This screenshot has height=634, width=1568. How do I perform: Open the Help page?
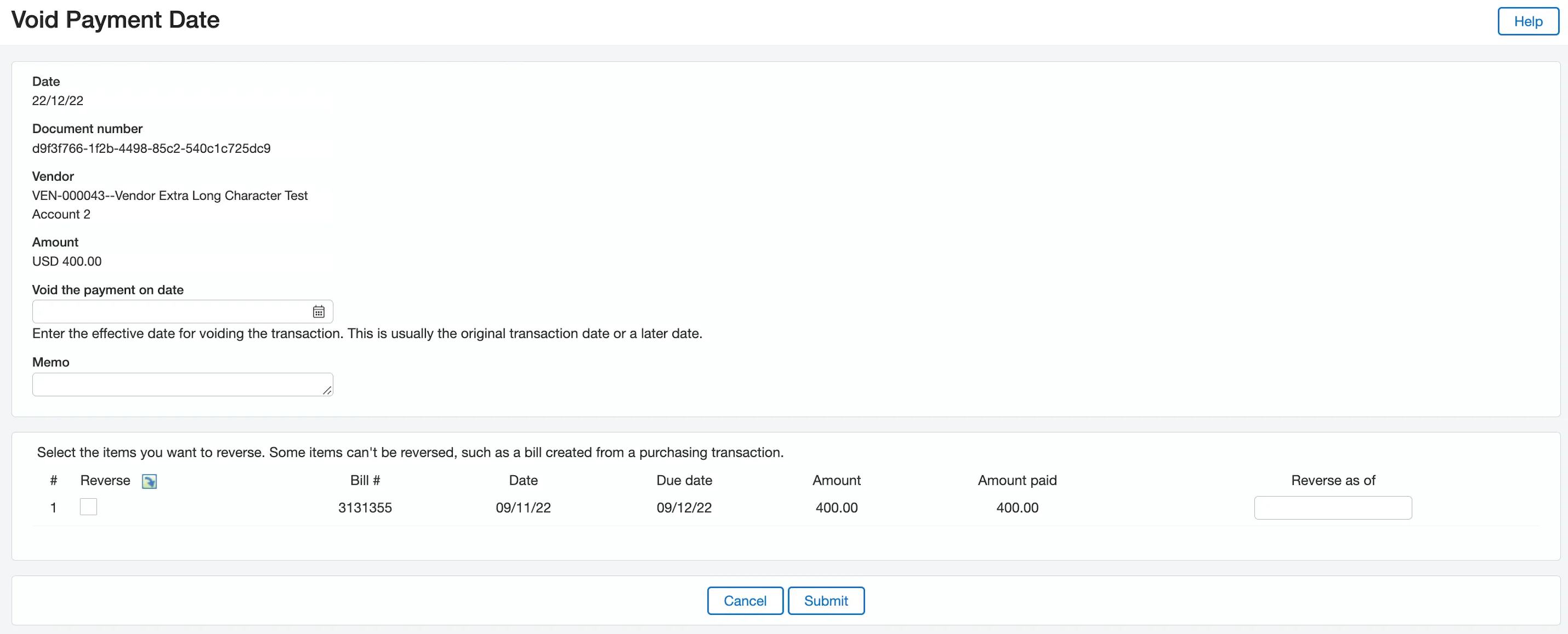(1528, 21)
